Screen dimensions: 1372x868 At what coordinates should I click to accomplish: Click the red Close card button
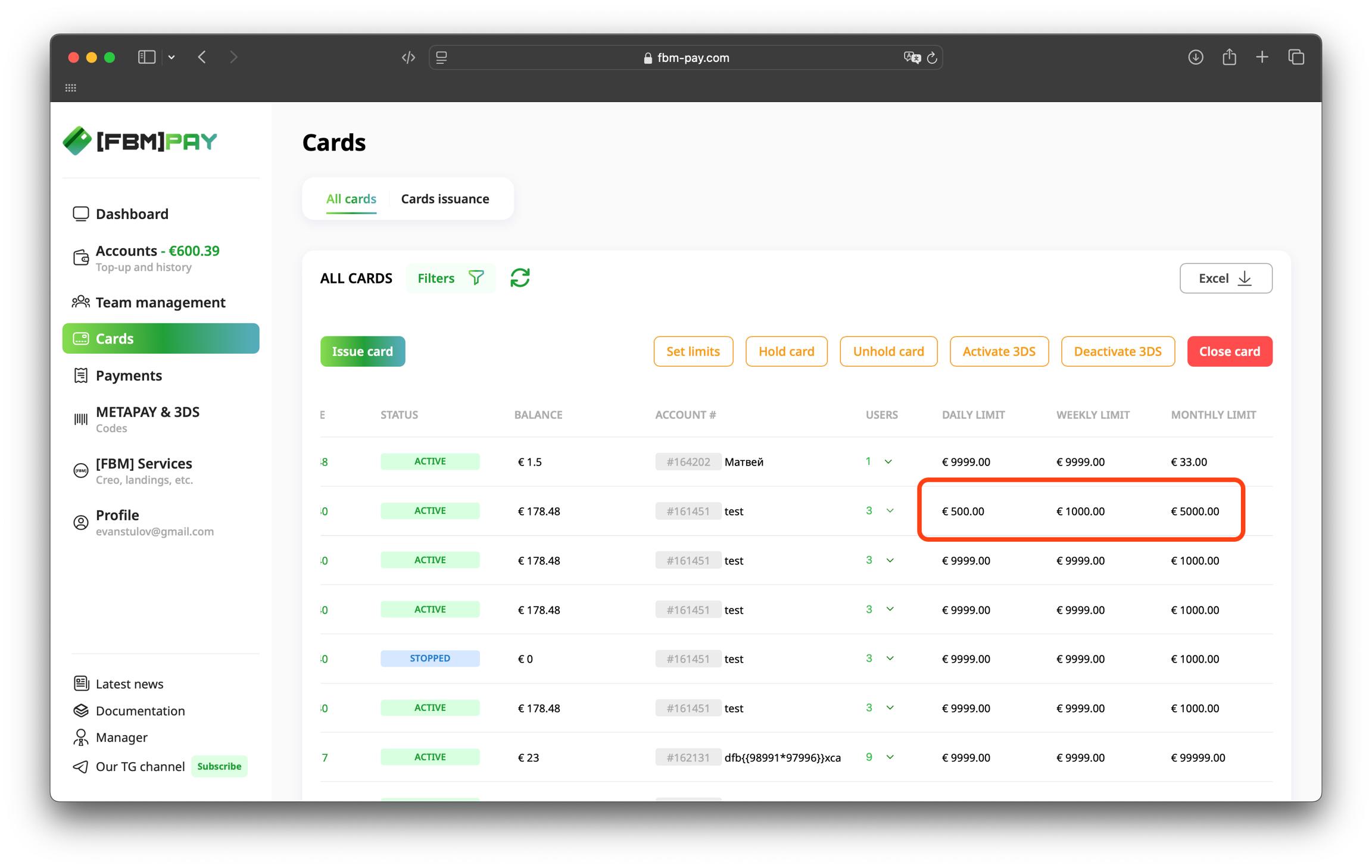[x=1229, y=351]
